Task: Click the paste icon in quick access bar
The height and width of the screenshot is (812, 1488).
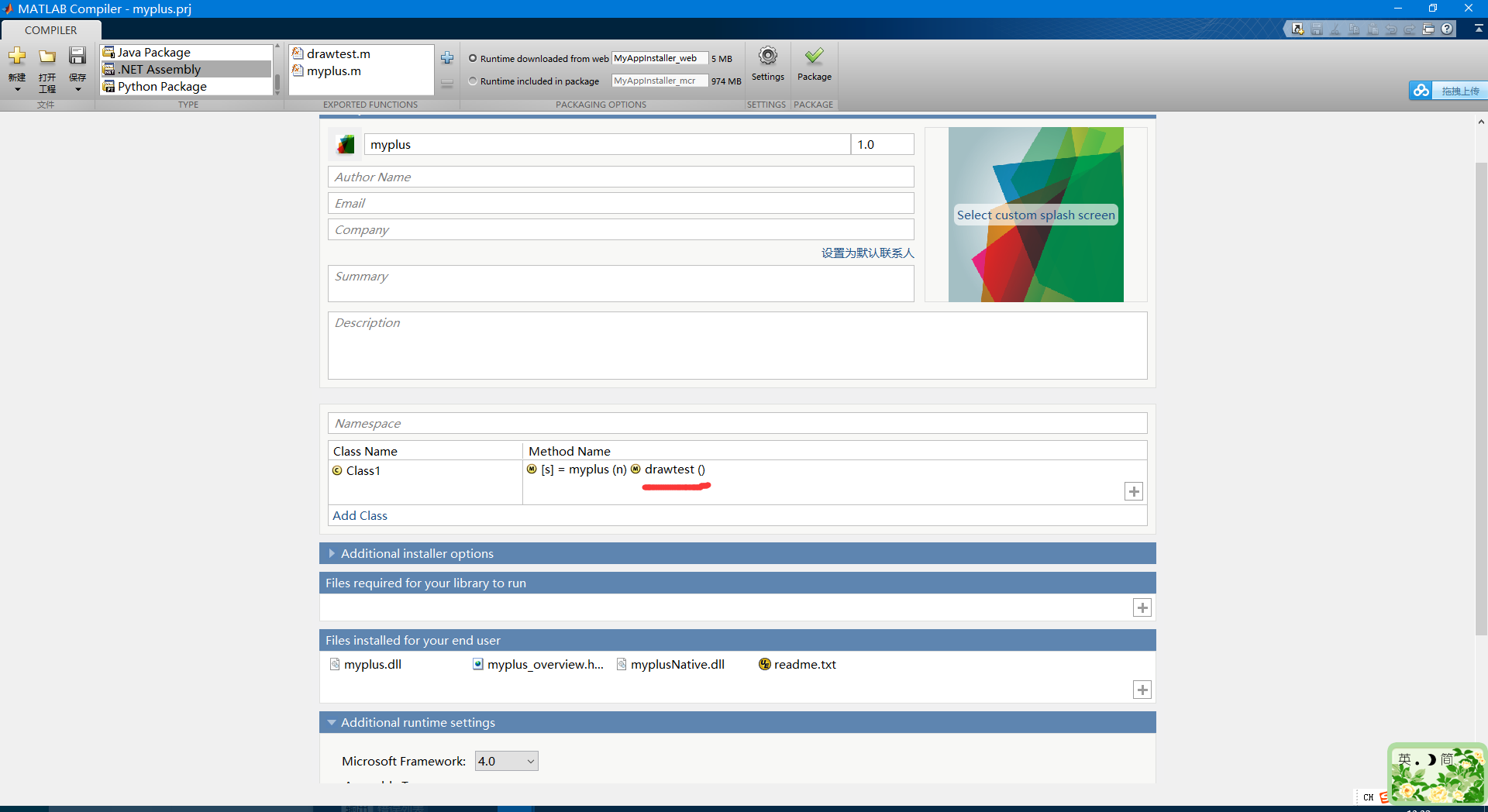Action: (x=1373, y=29)
